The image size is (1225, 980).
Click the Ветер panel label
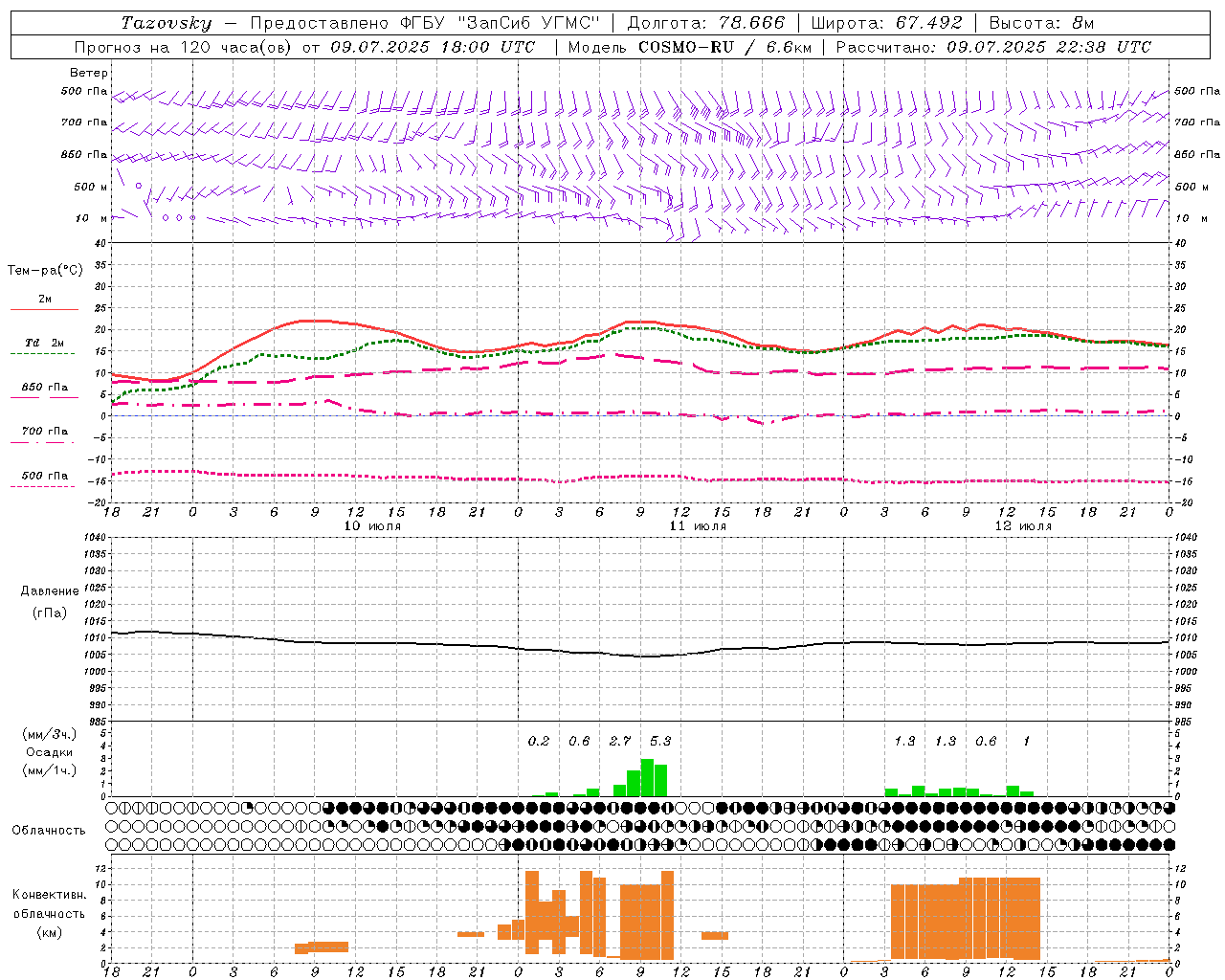coord(89,73)
